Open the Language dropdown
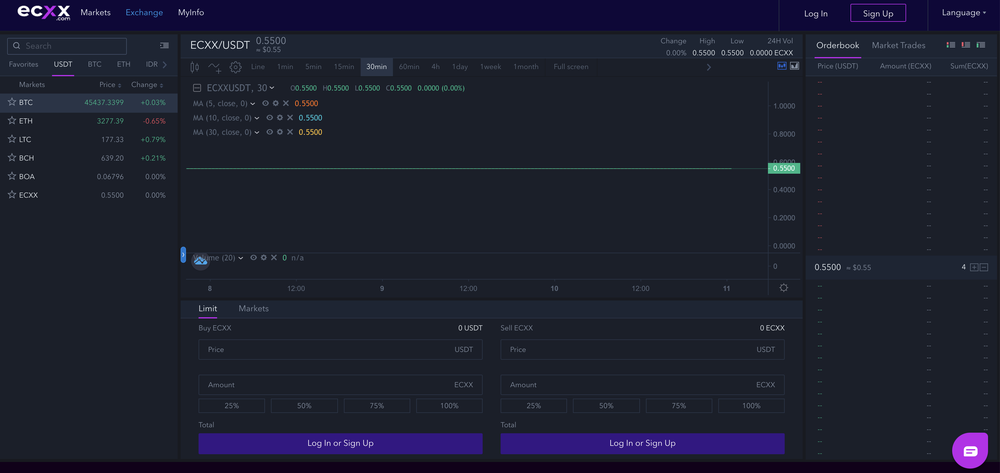This screenshot has height=473, width=1000. point(964,13)
